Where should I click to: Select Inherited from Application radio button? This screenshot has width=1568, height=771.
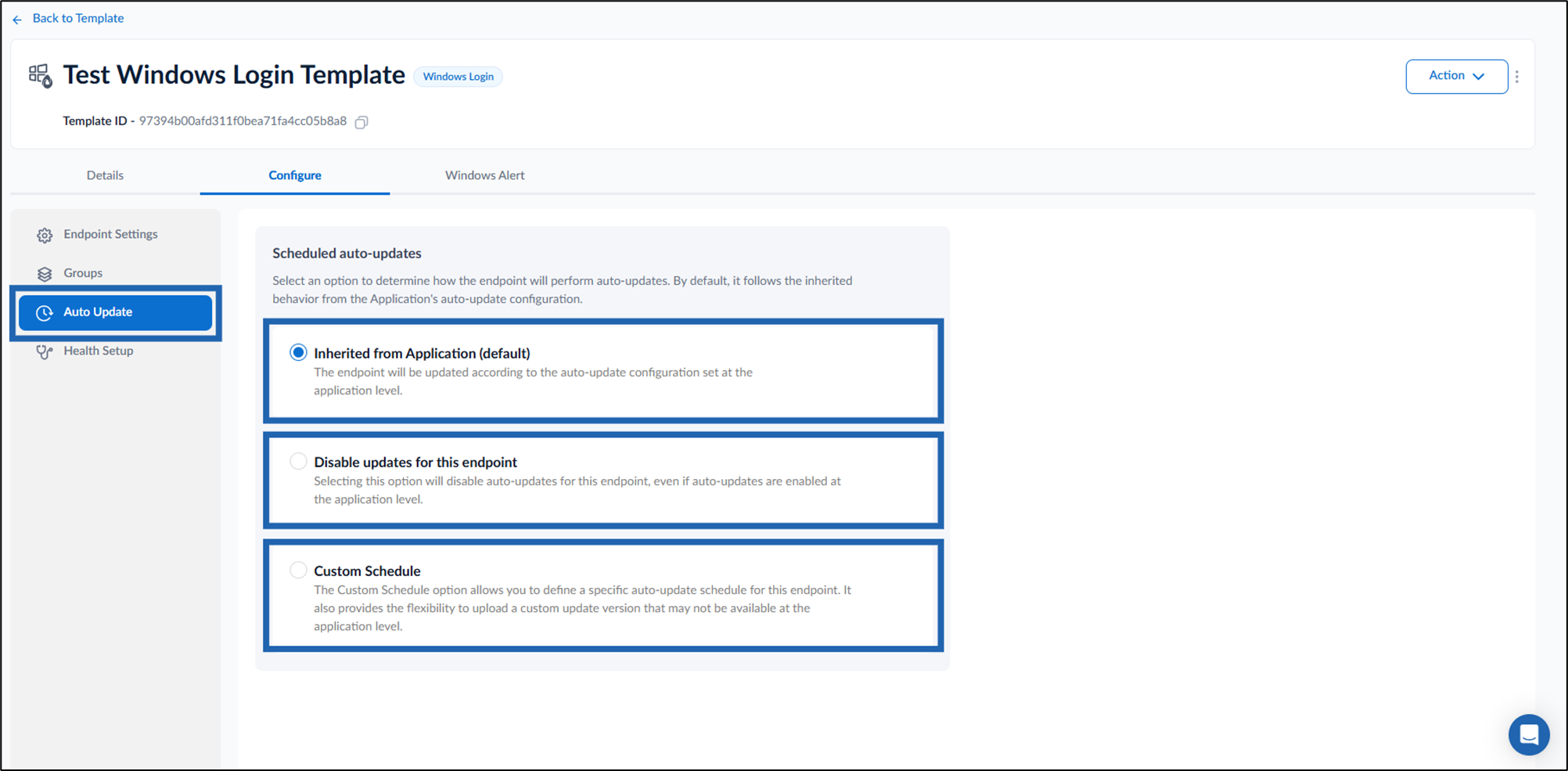pyautogui.click(x=298, y=352)
